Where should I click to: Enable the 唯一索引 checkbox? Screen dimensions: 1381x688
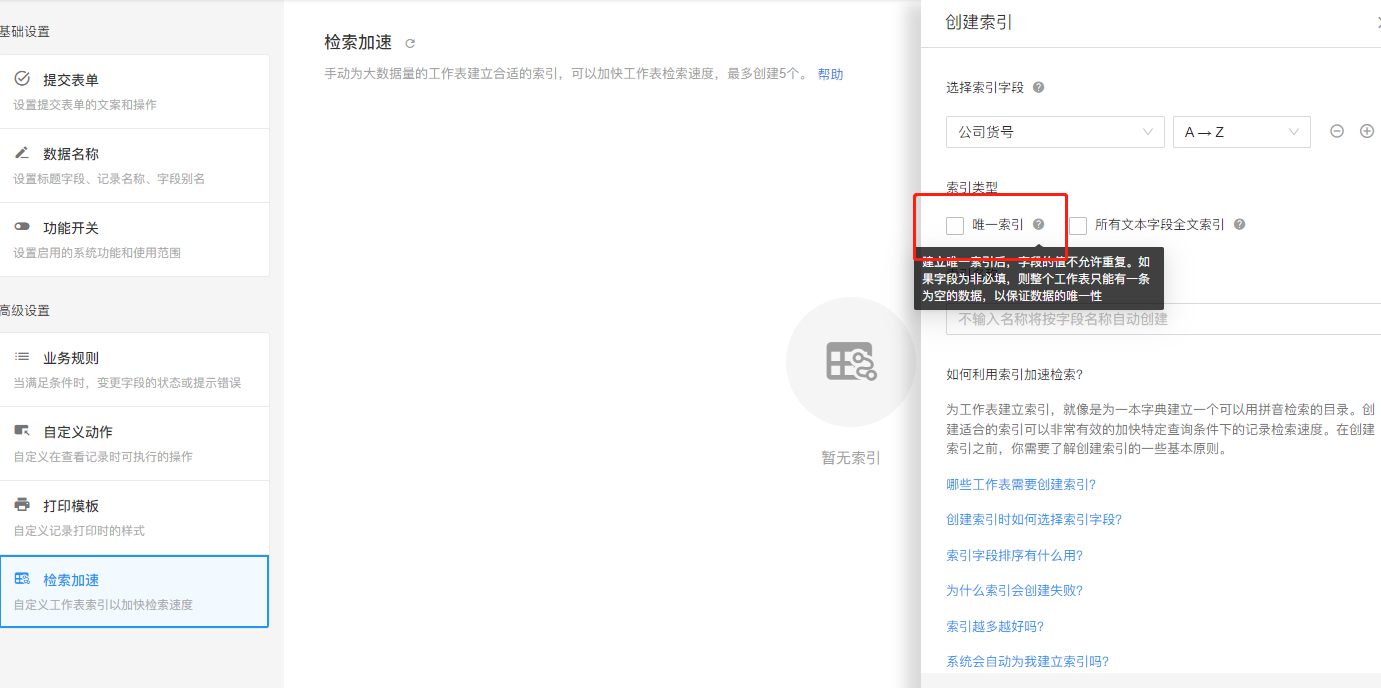coord(955,225)
